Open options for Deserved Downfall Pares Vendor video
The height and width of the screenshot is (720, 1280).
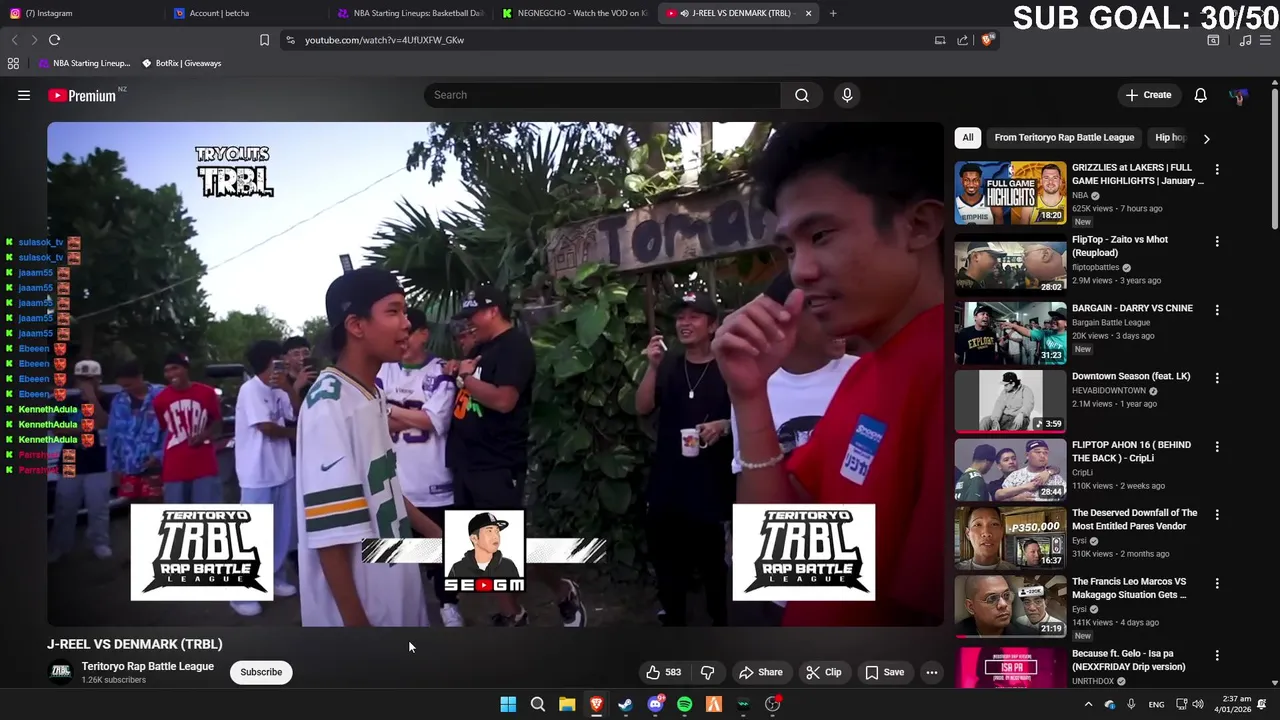[1217, 515]
